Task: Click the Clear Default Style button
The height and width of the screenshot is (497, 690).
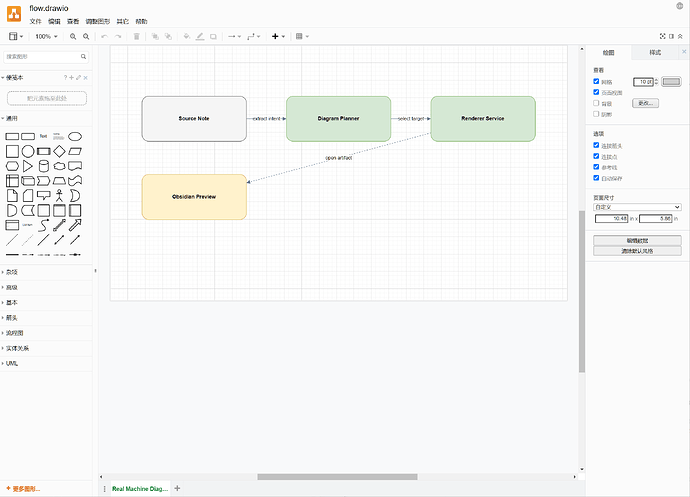Action: pyautogui.click(x=637, y=251)
